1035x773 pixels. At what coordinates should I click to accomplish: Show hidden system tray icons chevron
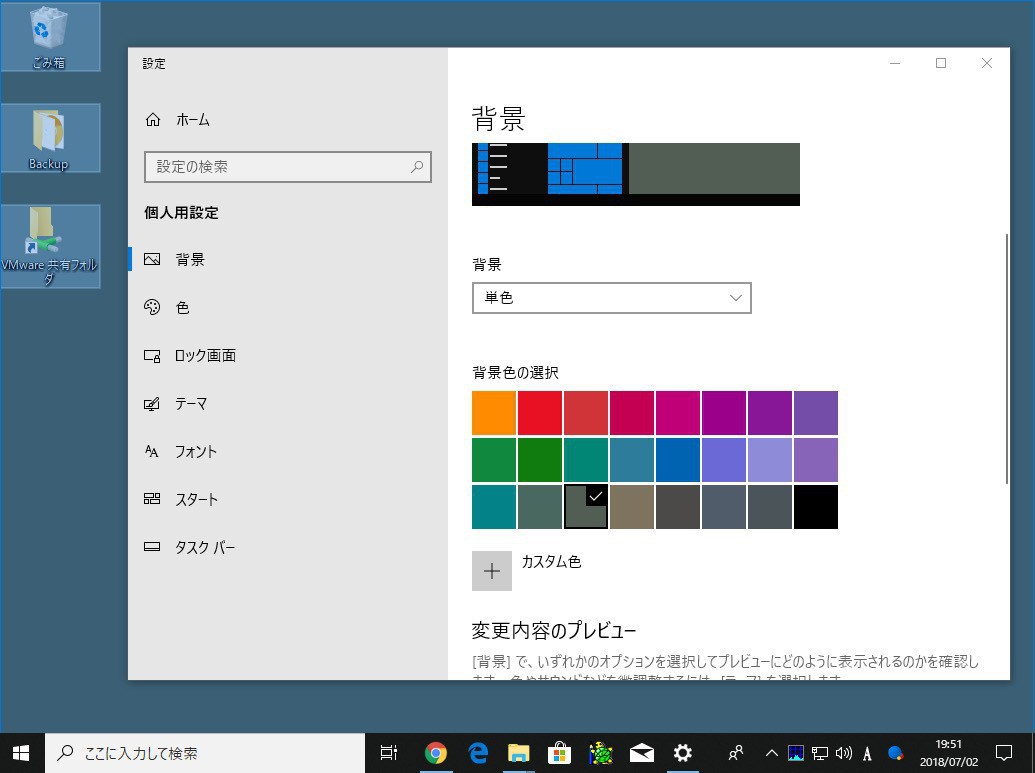pyautogui.click(x=771, y=753)
